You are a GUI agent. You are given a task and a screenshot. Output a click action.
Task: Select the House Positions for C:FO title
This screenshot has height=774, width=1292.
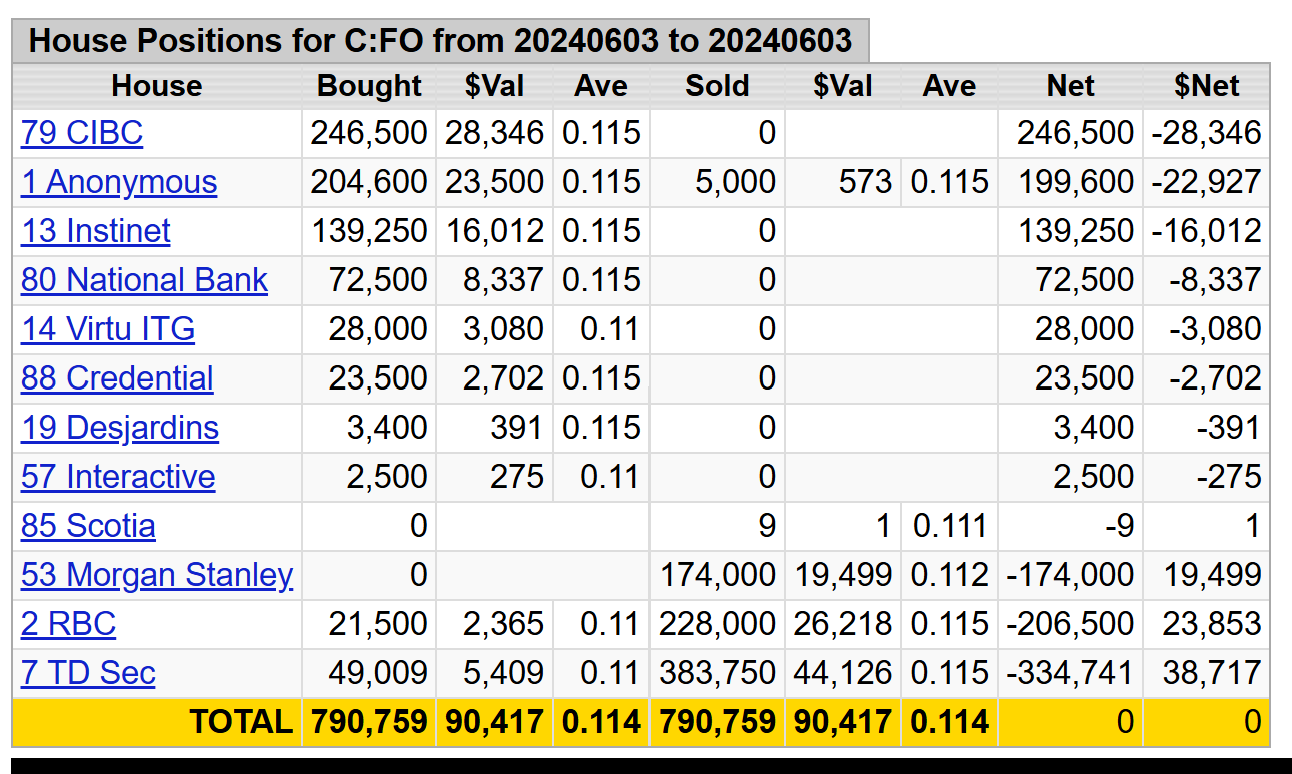440,41
